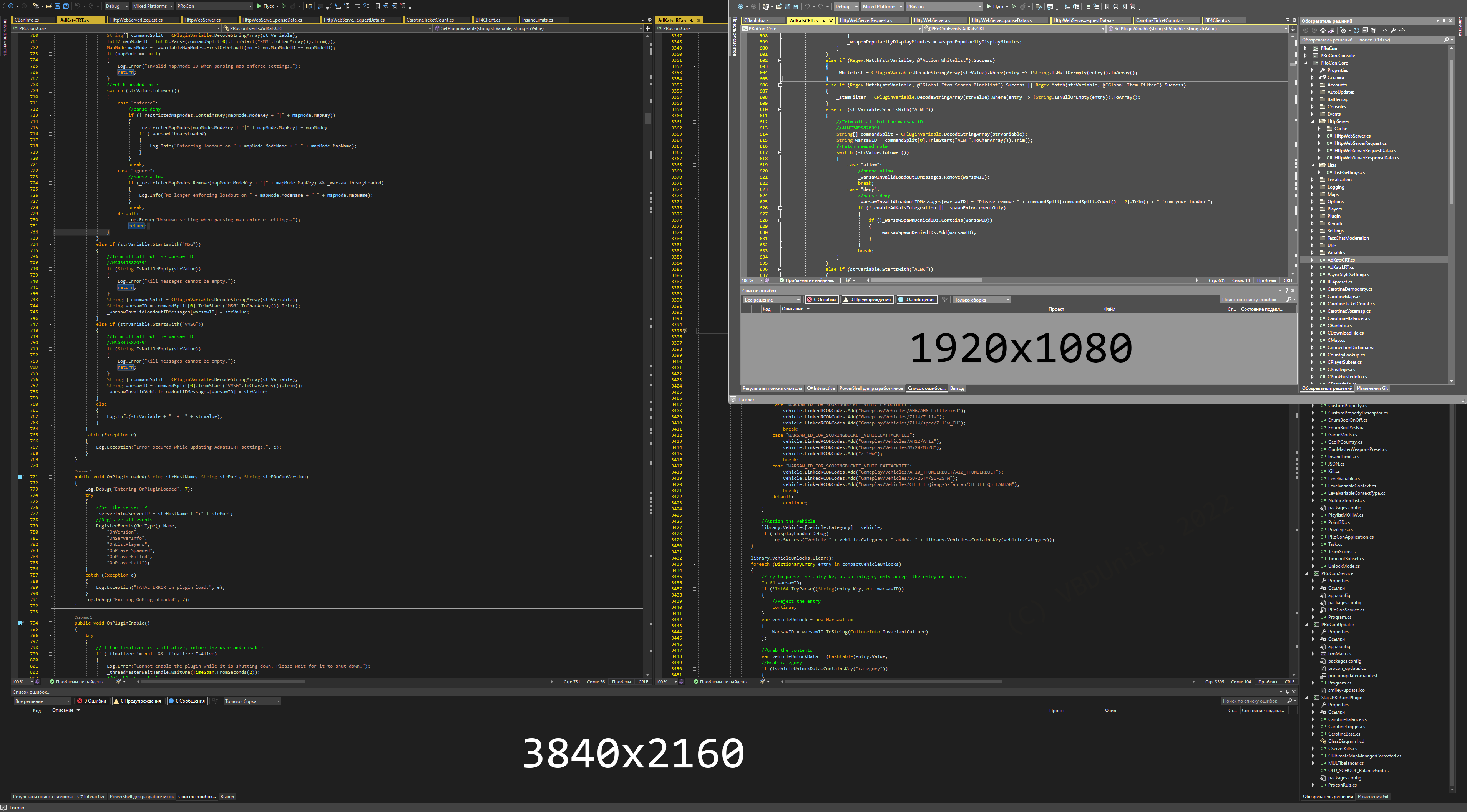Collapse HttpServer folder in gray Solution Explorer
This screenshot has width=1467, height=812.
[1313, 121]
